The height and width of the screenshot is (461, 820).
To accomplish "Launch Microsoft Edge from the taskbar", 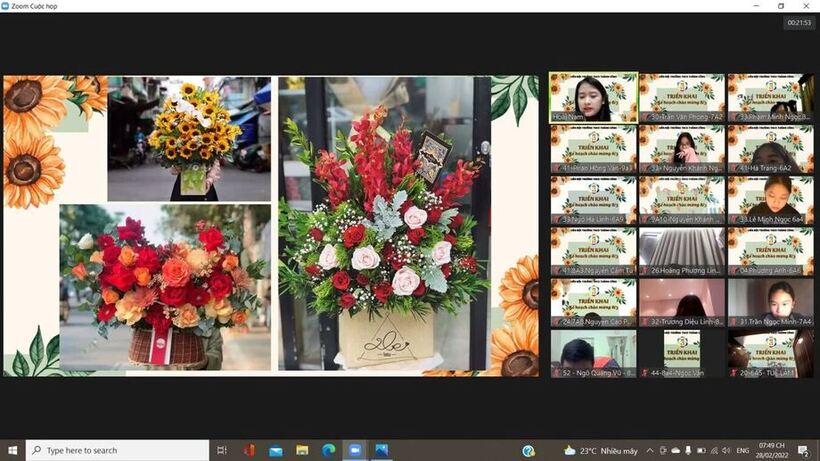I will (327, 450).
